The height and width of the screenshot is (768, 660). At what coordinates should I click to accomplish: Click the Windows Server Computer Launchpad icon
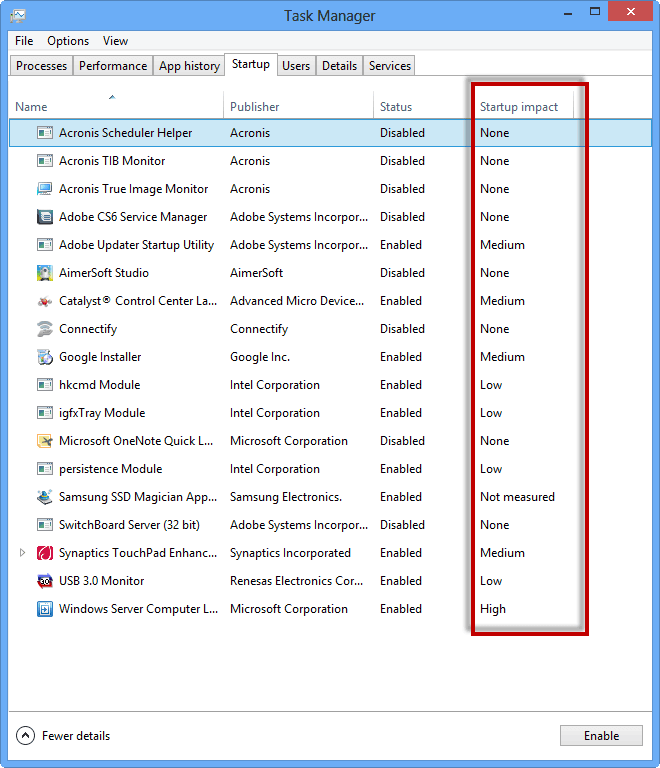click(45, 609)
